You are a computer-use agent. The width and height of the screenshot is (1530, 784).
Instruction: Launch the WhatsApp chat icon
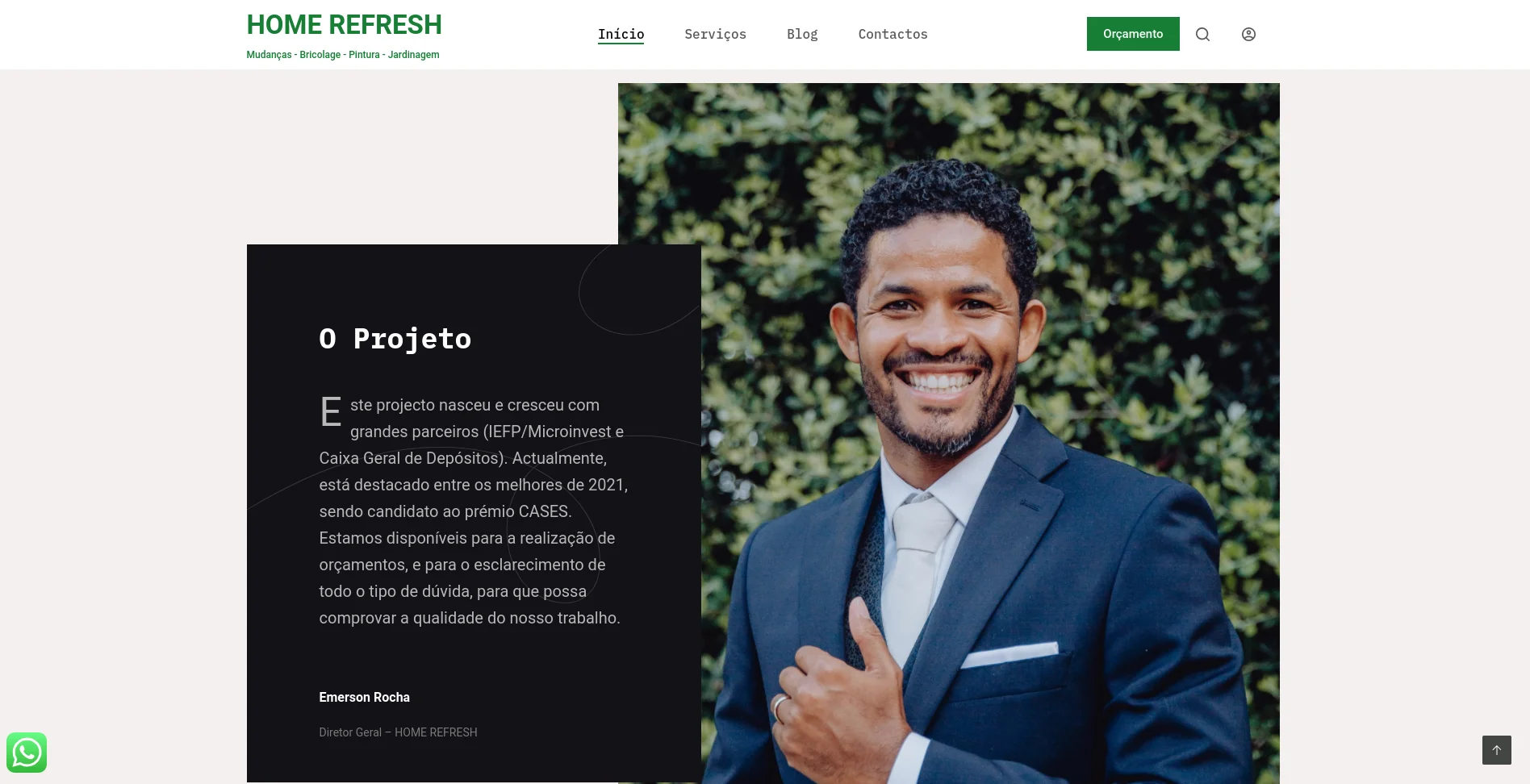27,753
